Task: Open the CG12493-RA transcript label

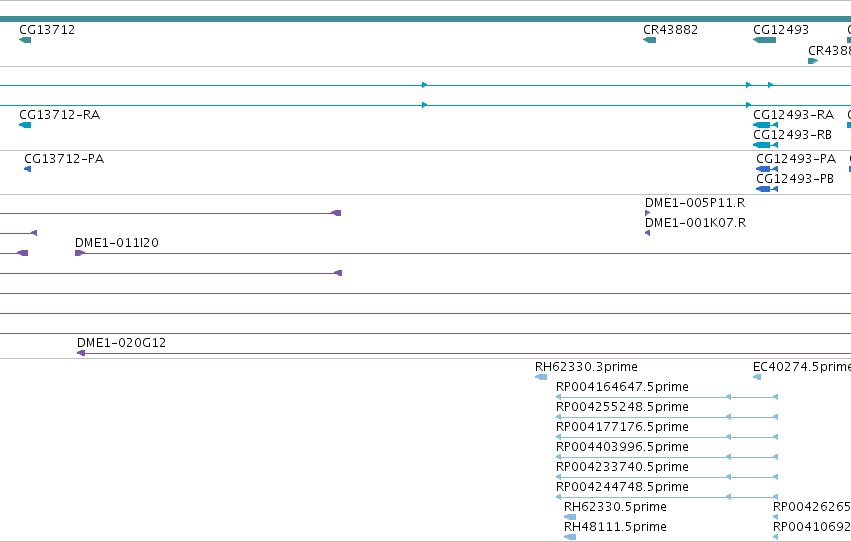Action: coord(793,114)
